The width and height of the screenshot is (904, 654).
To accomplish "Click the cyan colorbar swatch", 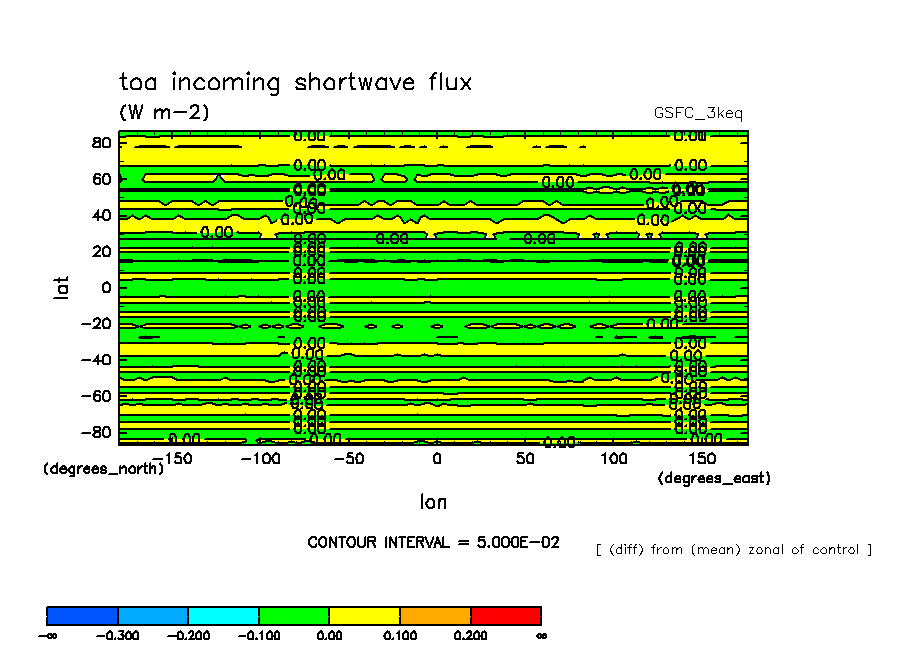I will coord(224,616).
